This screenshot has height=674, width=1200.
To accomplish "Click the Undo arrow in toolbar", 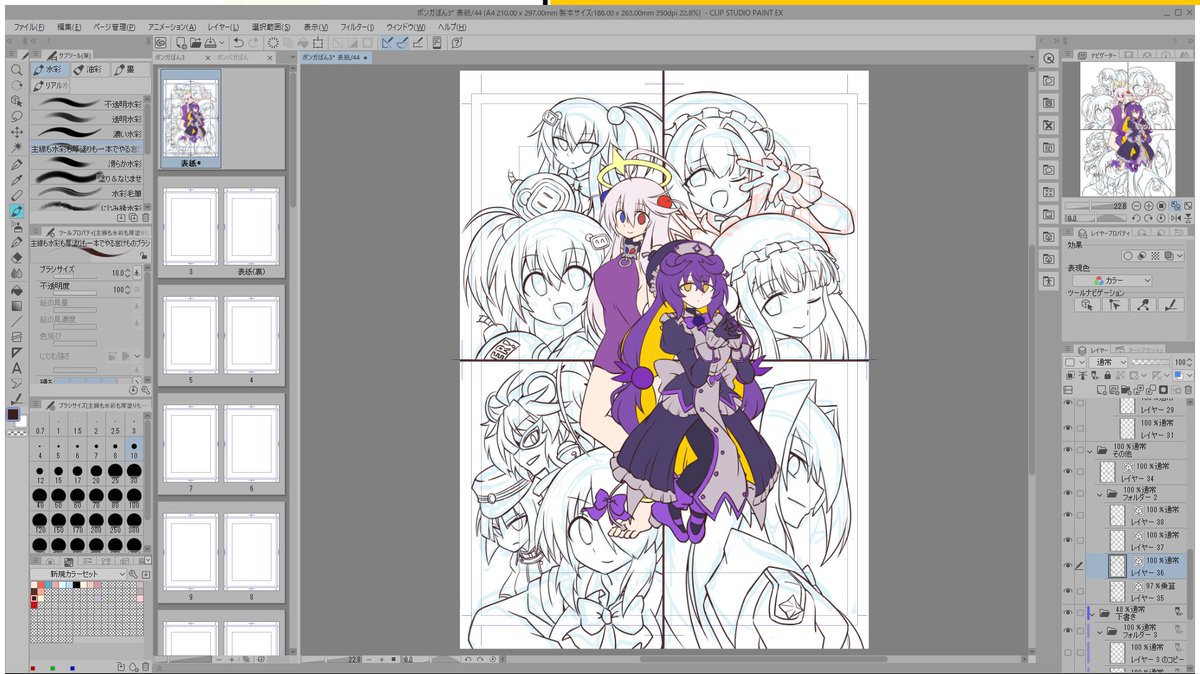I will (238, 43).
